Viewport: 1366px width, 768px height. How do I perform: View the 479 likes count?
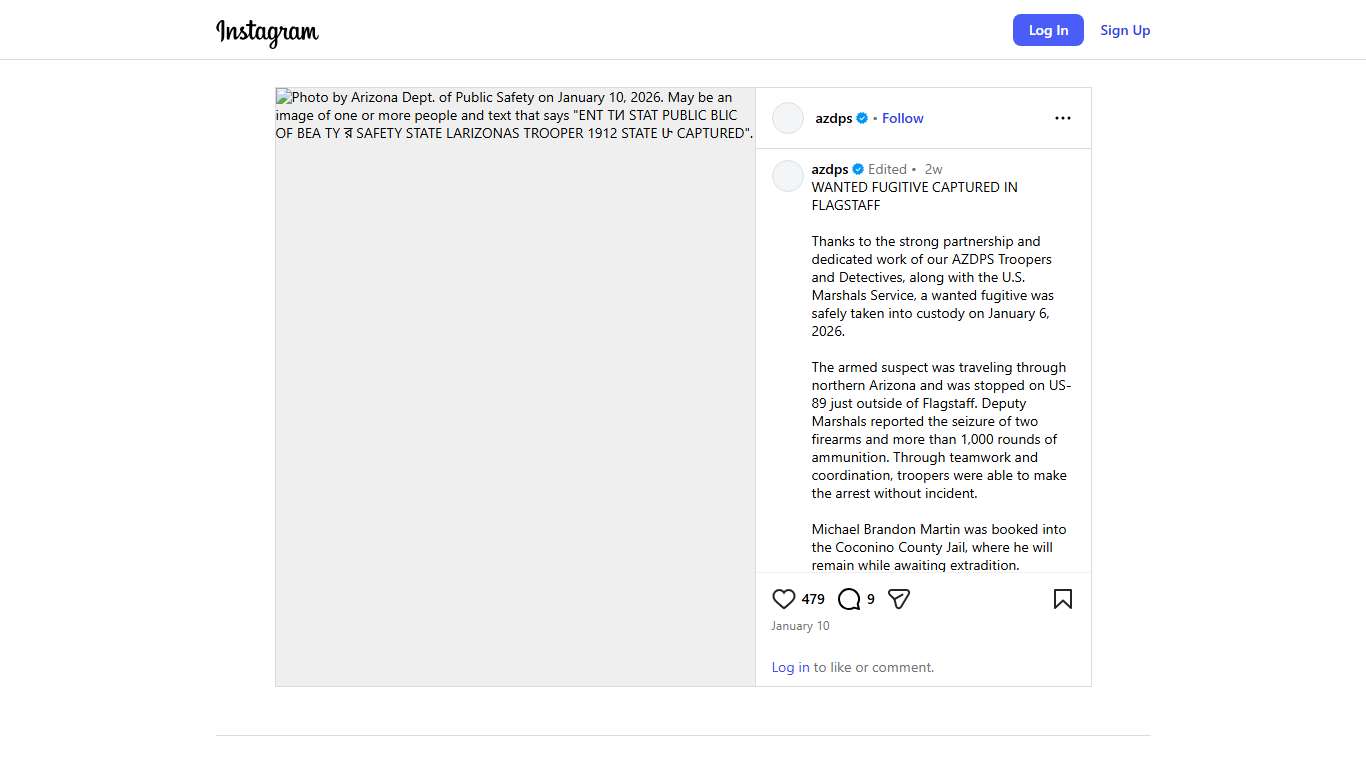coord(813,599)
